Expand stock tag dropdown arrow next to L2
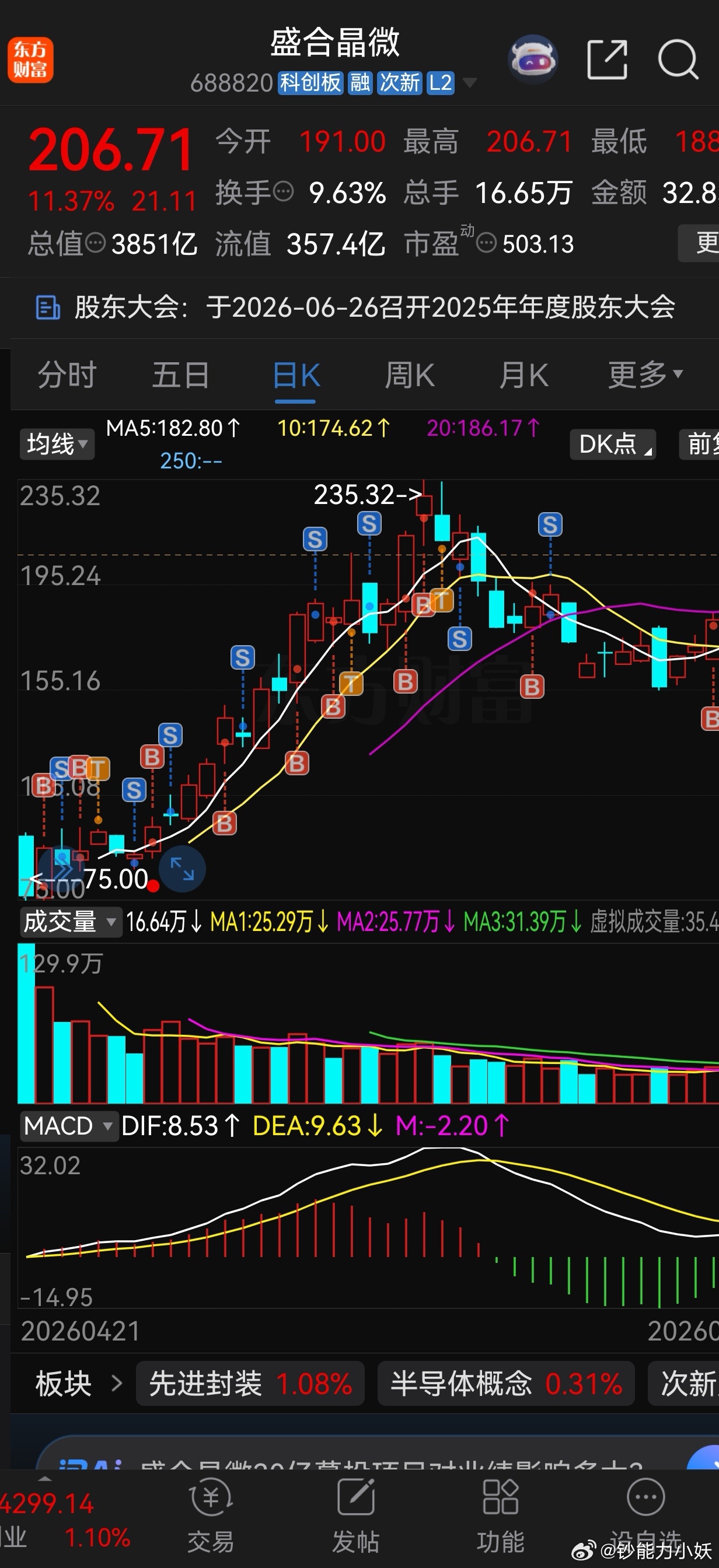 pyautogui.click(x=469, y=82)
